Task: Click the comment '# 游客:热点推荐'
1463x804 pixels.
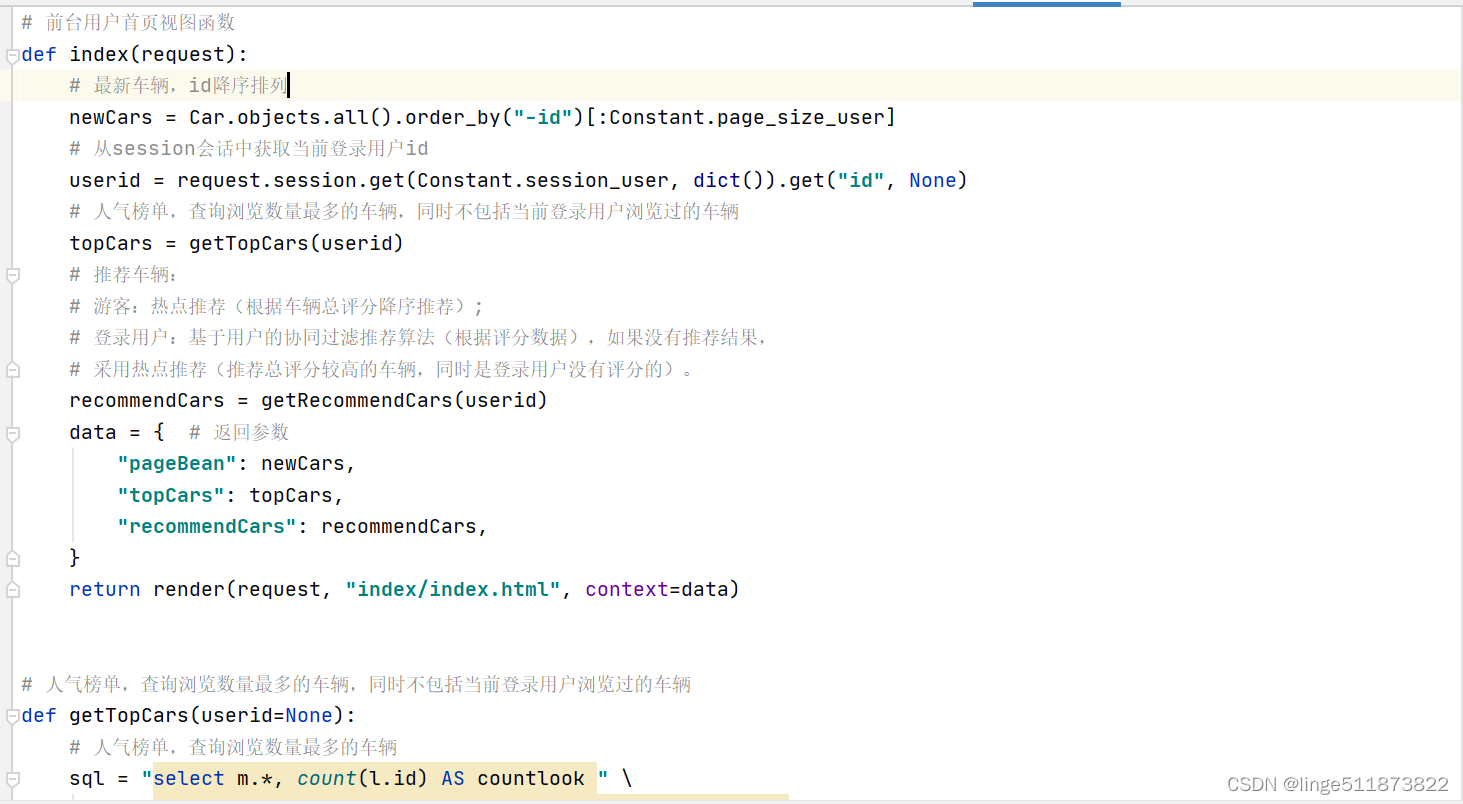Action: tap(276, 306)
